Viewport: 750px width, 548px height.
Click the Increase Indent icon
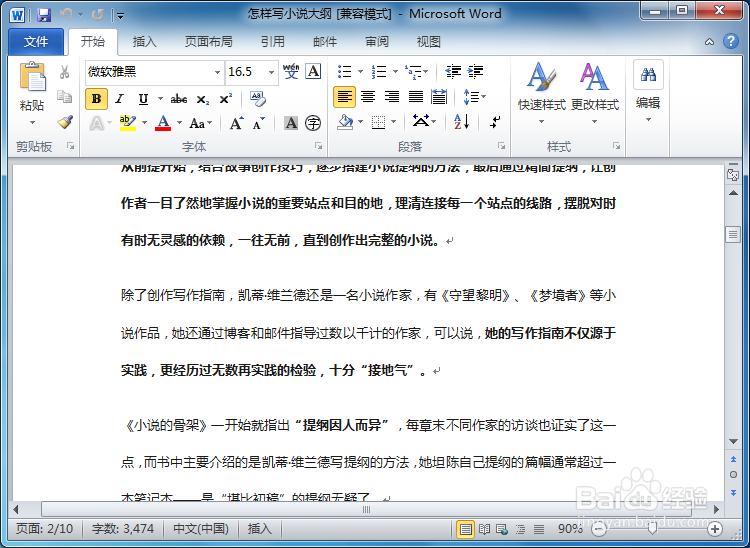(475, 72)
